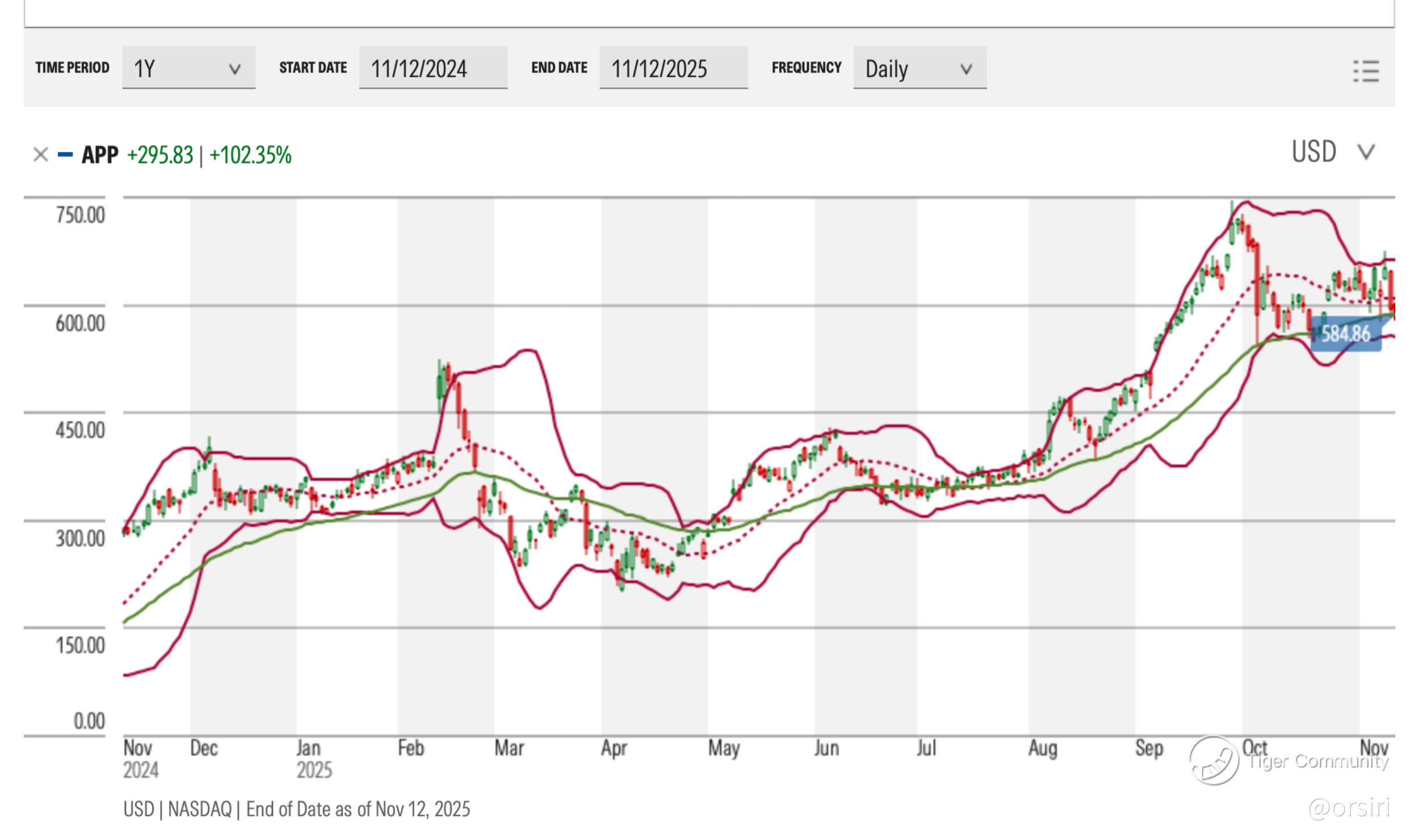1419x840 pixels.
Task: Click the 300.00 price axis label
Action: coord(80,537)
